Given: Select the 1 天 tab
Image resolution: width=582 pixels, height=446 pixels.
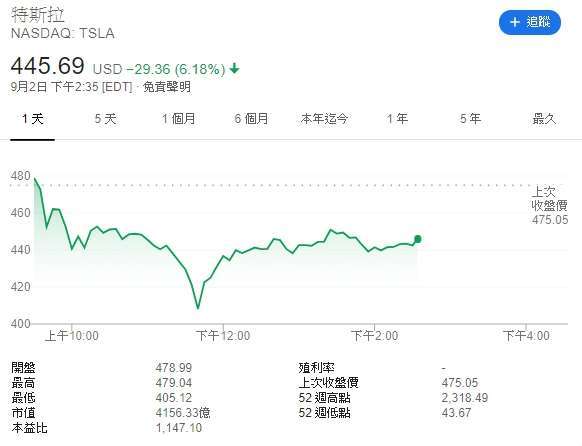Looking at the screenshot, I should [33, 119].
